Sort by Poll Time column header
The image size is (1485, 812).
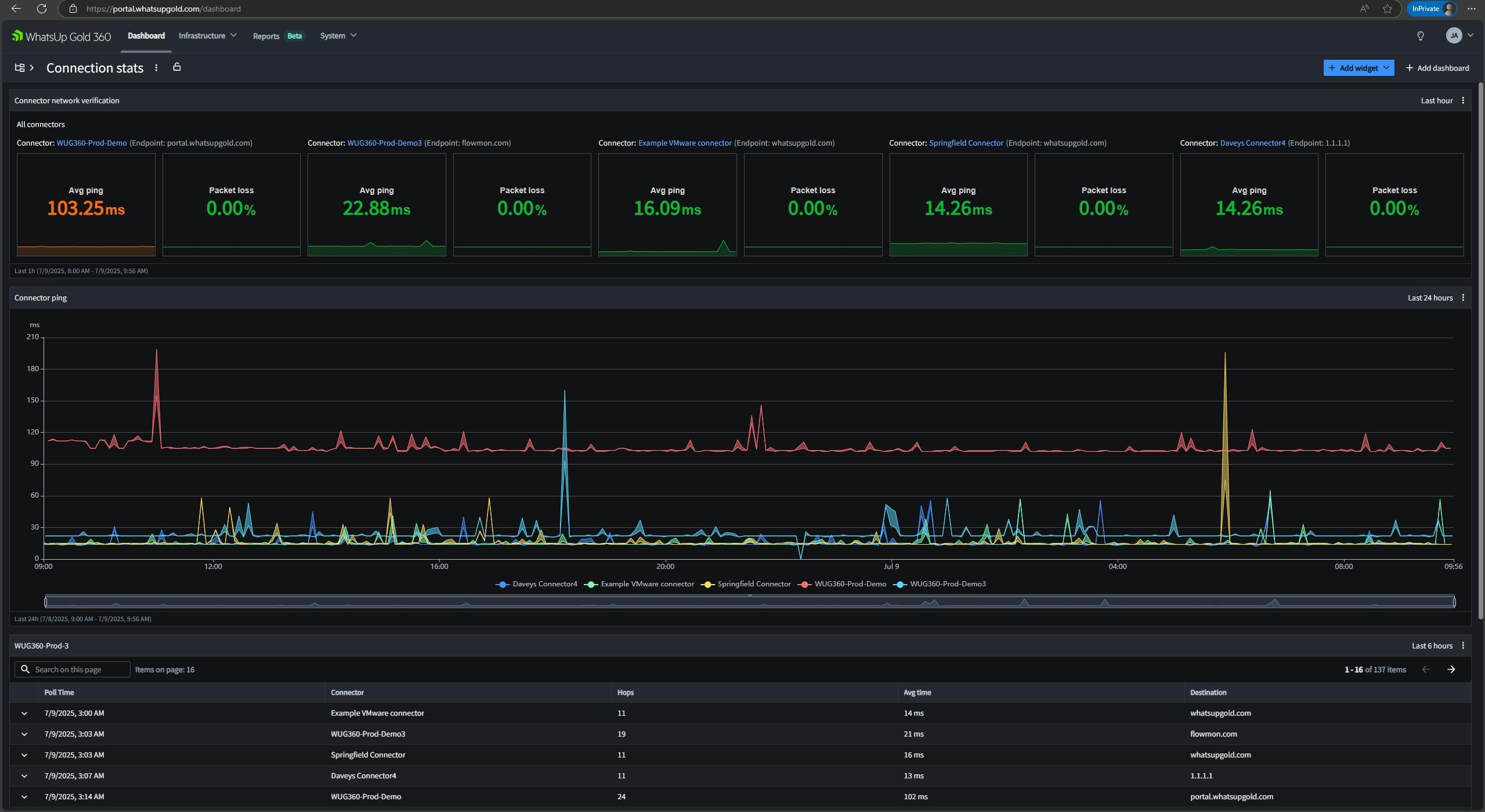pos(59,693)
